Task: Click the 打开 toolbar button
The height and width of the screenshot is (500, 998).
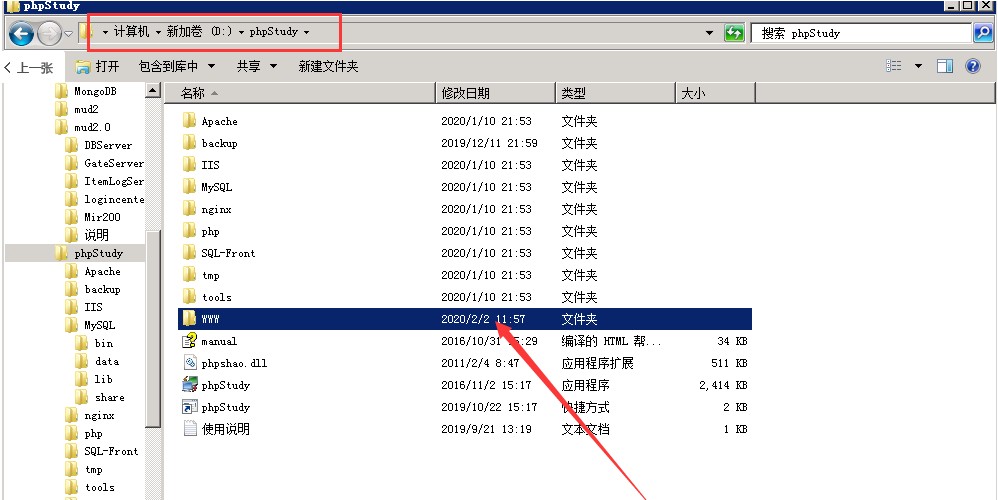Action: coord(97,66)
